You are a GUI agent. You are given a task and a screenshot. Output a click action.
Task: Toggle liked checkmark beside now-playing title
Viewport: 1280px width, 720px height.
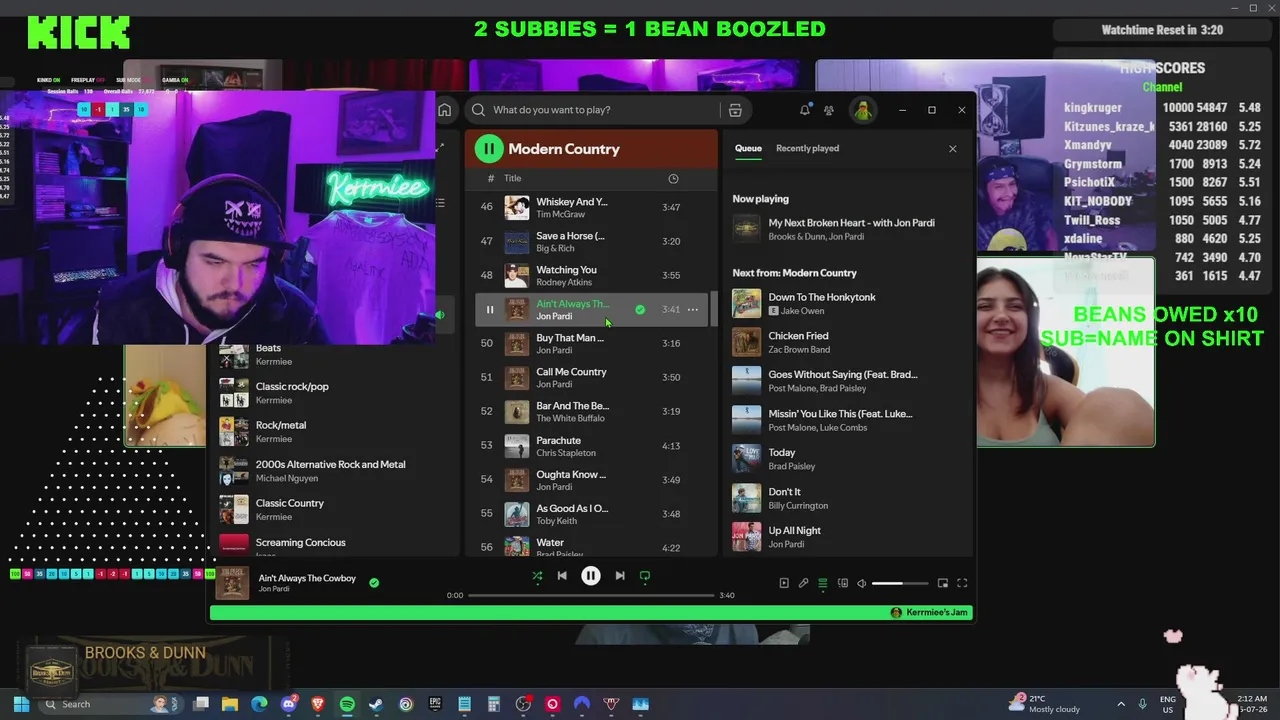point(374,582)
